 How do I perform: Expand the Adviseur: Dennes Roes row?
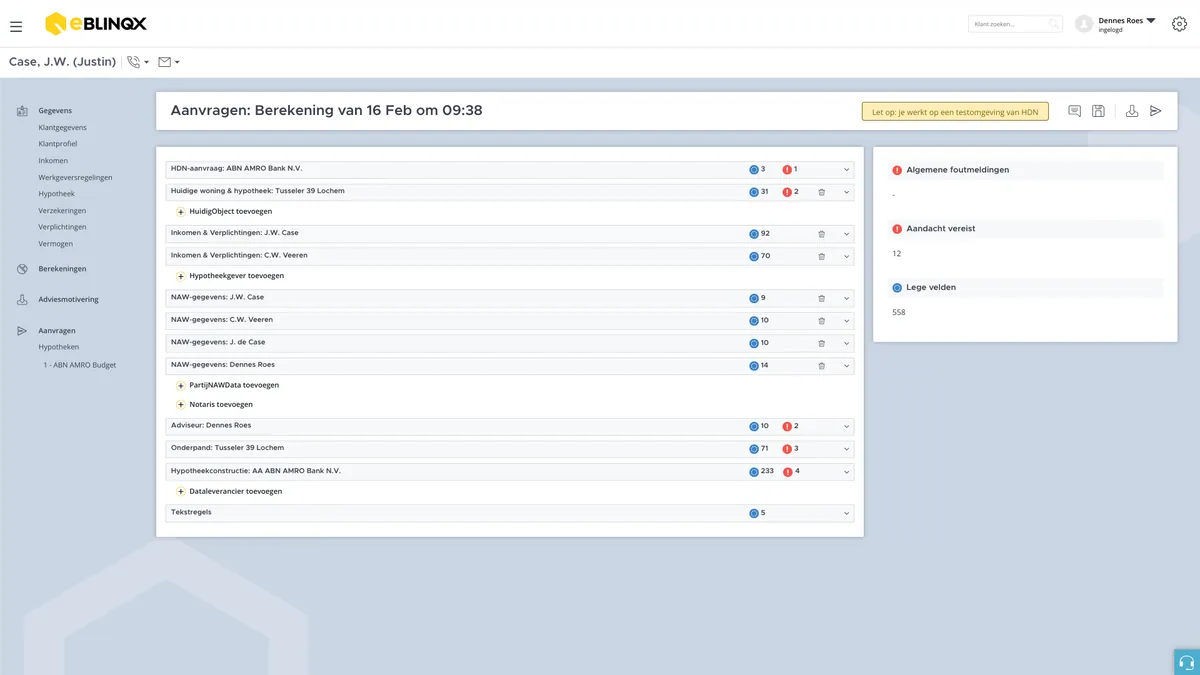(846, 427)
